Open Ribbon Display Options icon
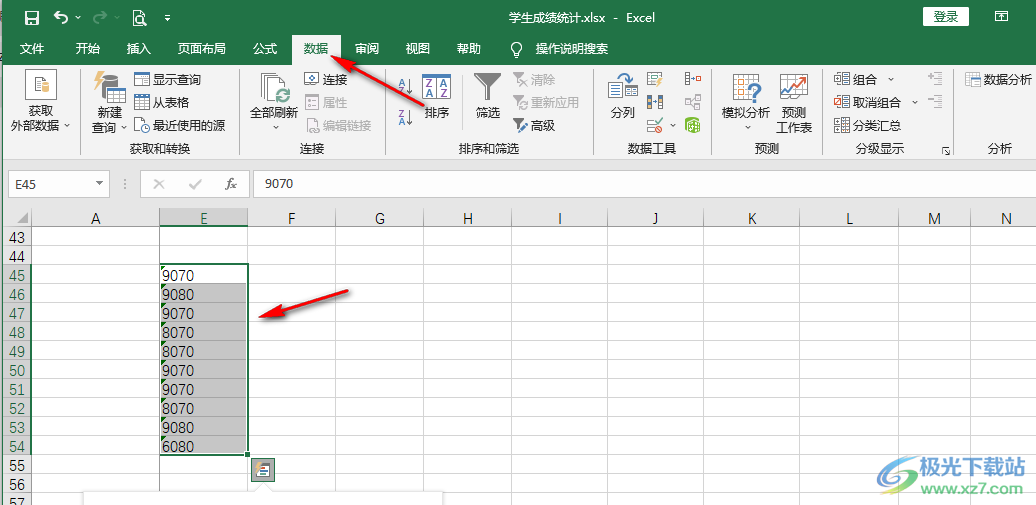Screen dimensions: 1036x505 [x=1002, y=17]
